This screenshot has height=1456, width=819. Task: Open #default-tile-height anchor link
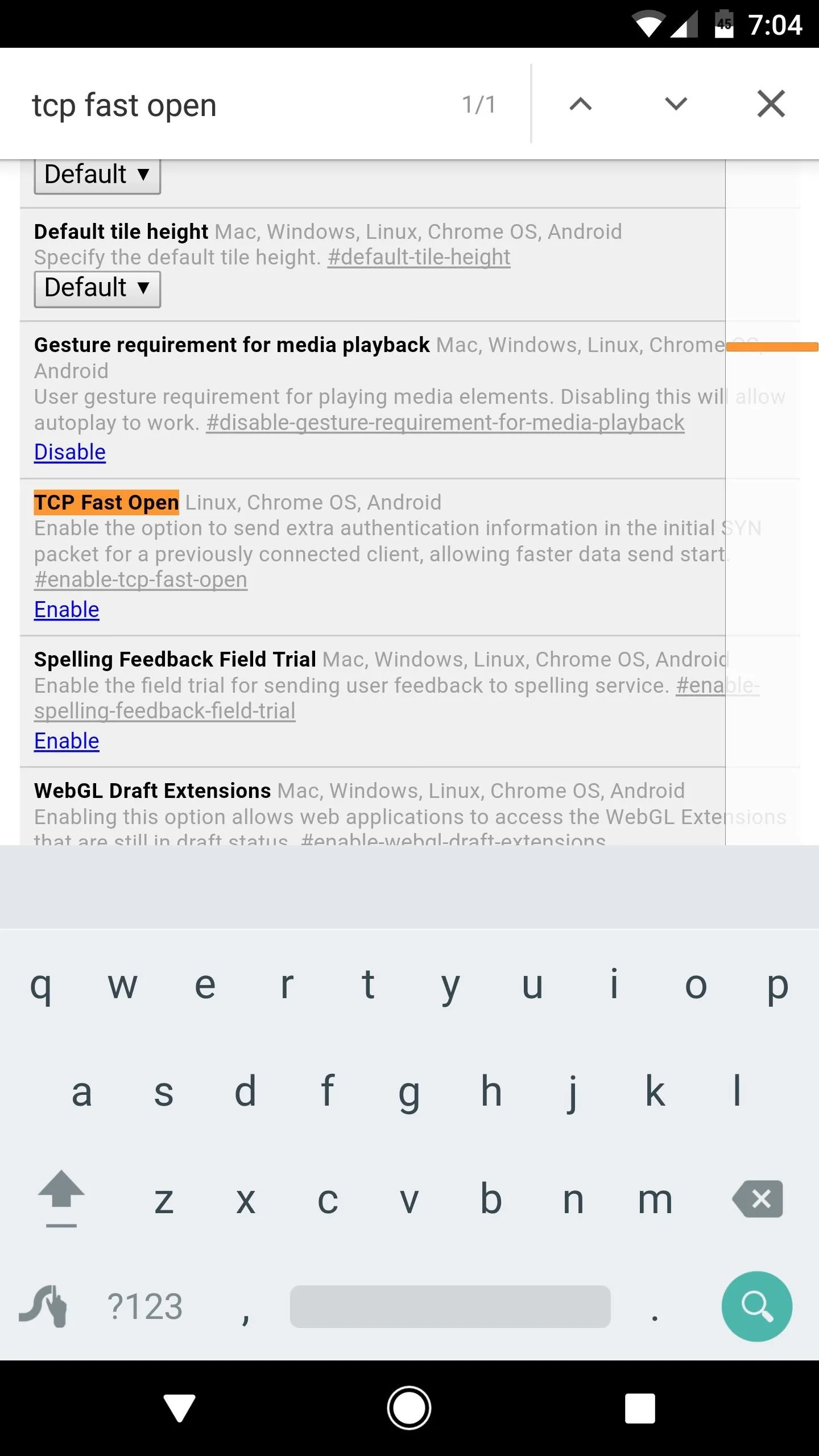[419, 257]
